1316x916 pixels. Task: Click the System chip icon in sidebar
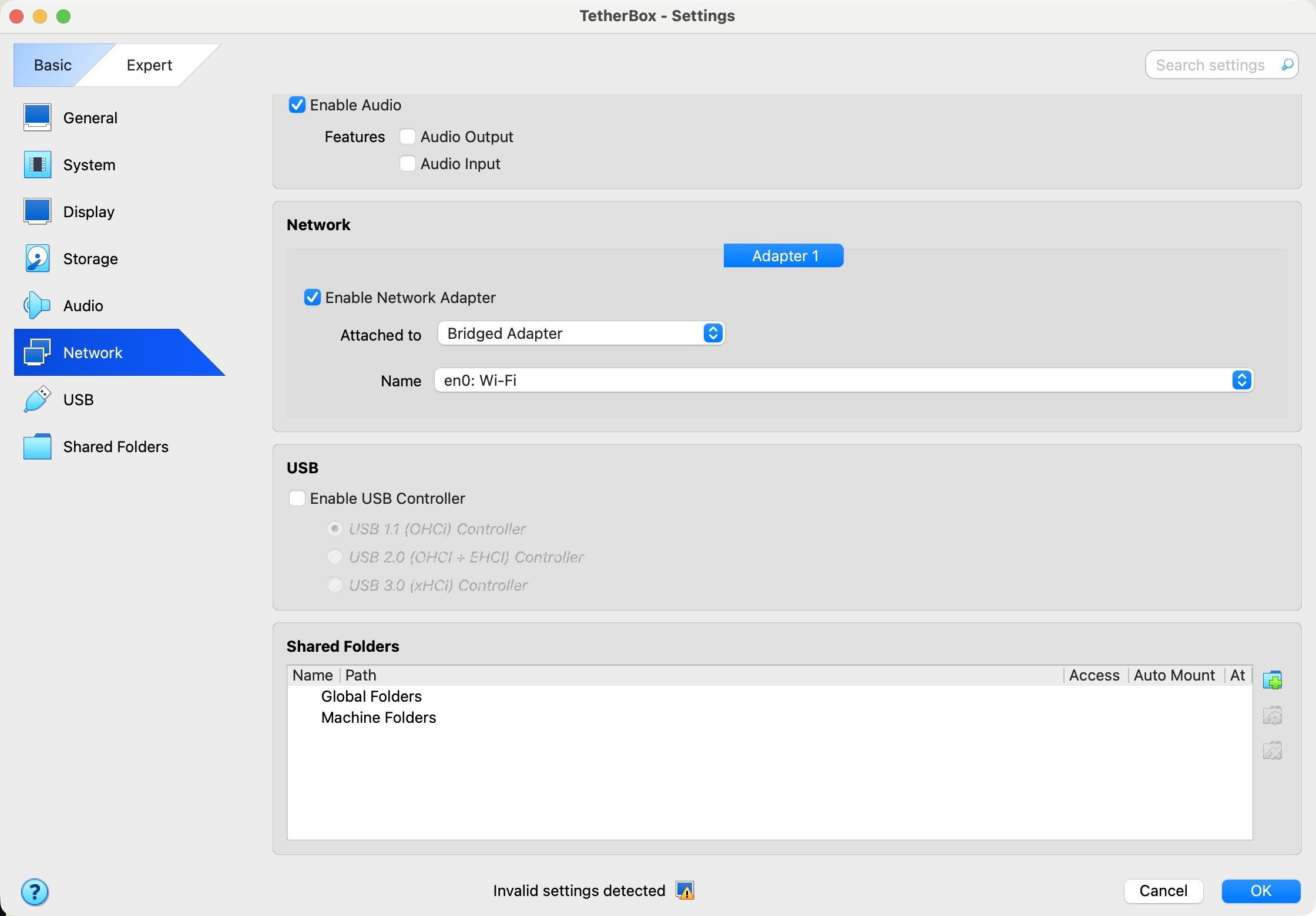coord(38,164)
